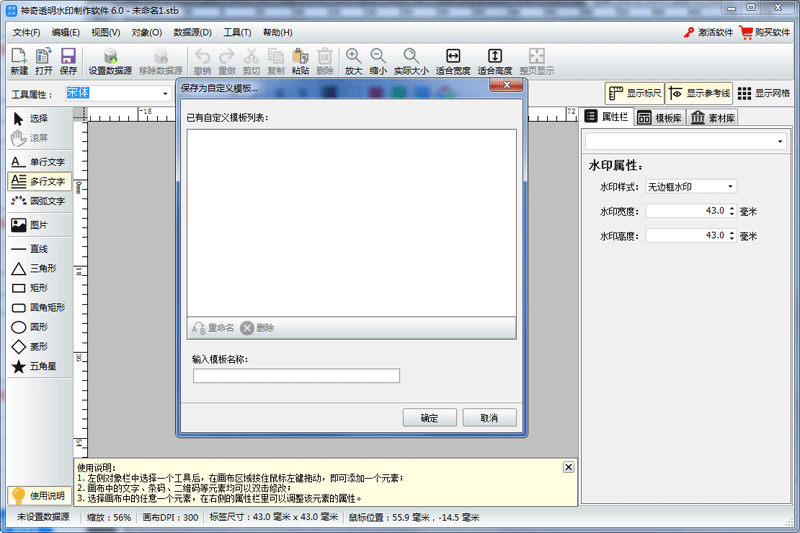Click the 重命名 rename button
This screenshot has width=800, height=533.
213,328
